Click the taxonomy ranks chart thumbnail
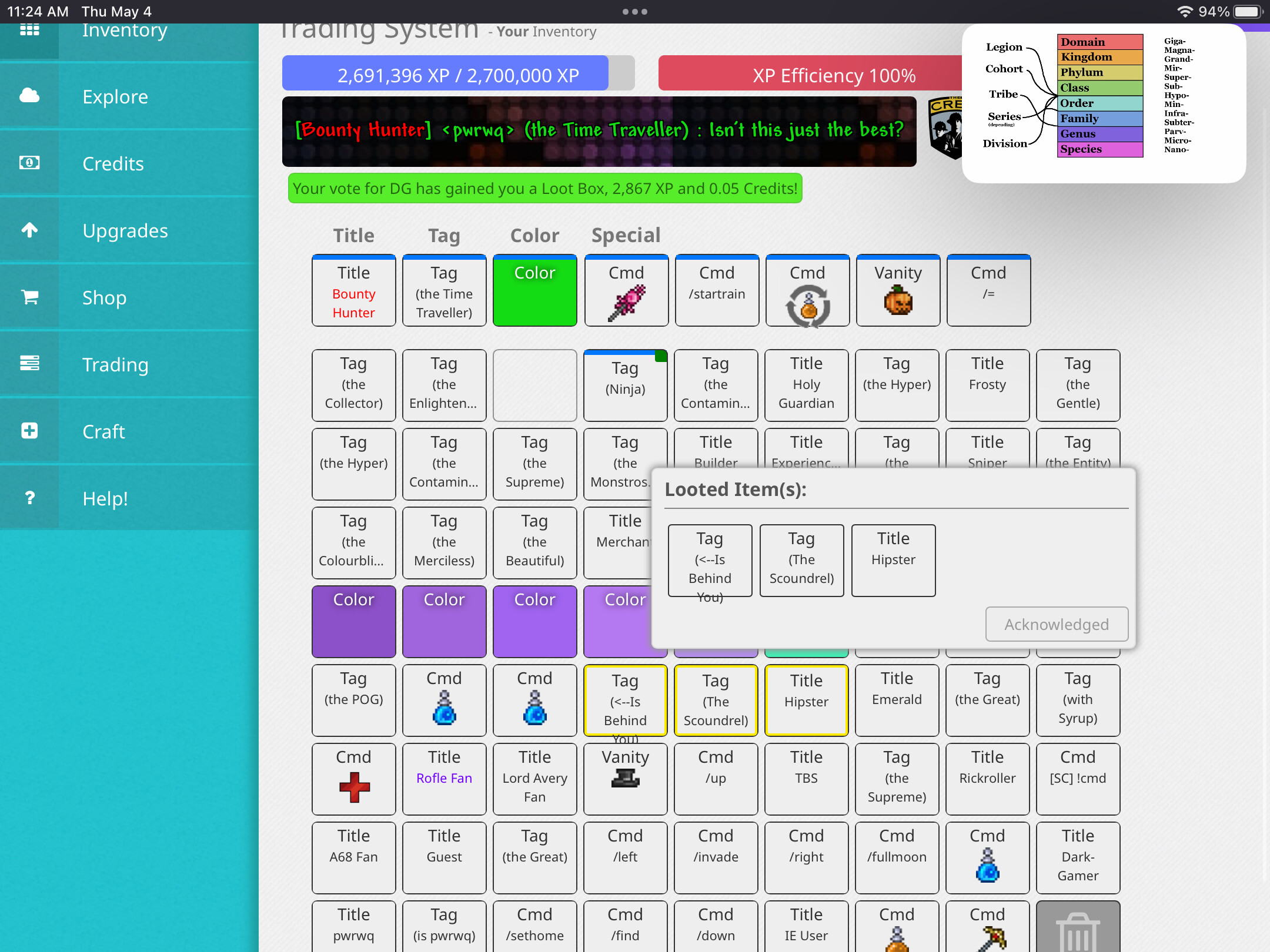This screenshot has width=1270, height=952. click(1104, 103)
